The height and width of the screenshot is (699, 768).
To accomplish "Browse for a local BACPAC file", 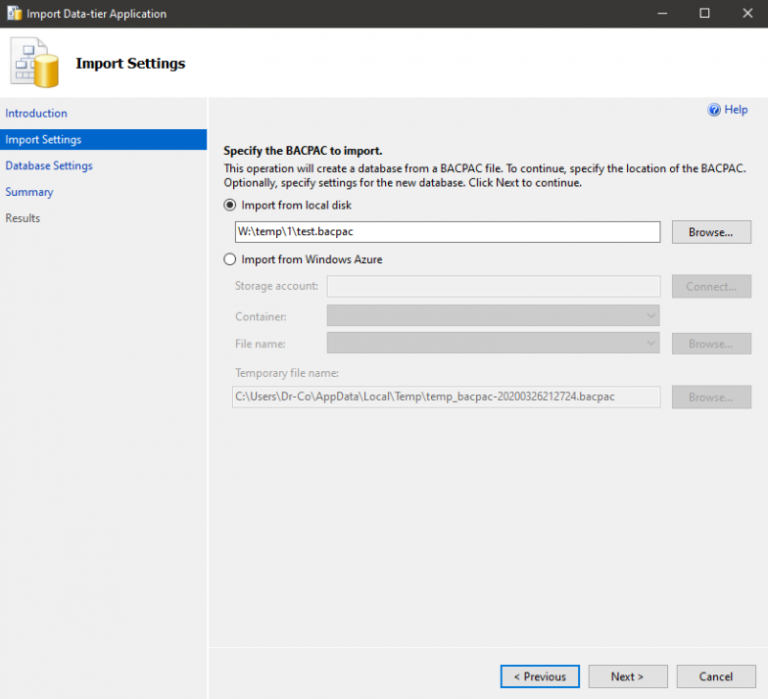I will pyautogui.click(x=711, y=232).
